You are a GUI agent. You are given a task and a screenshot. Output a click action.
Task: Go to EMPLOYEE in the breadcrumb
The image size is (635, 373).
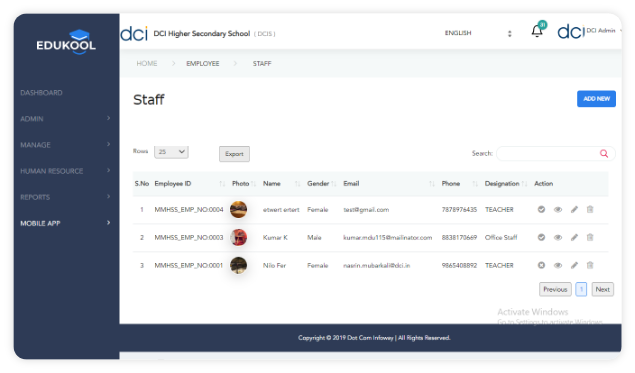pyautogui.click(x=202, y=64)
